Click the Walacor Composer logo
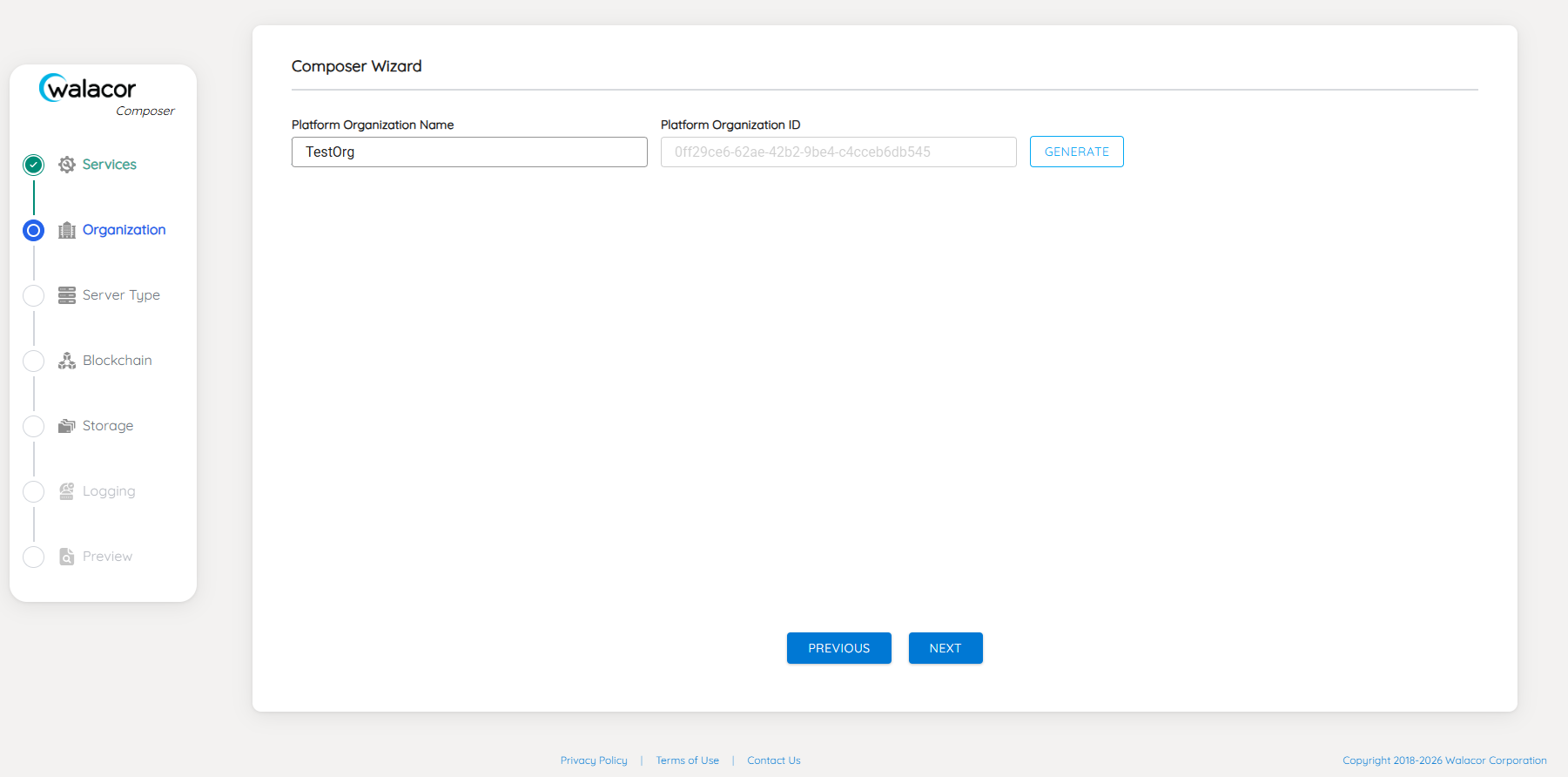Image resolution: width=1568 pixels, height=777 pixels. tap(106, 95)
